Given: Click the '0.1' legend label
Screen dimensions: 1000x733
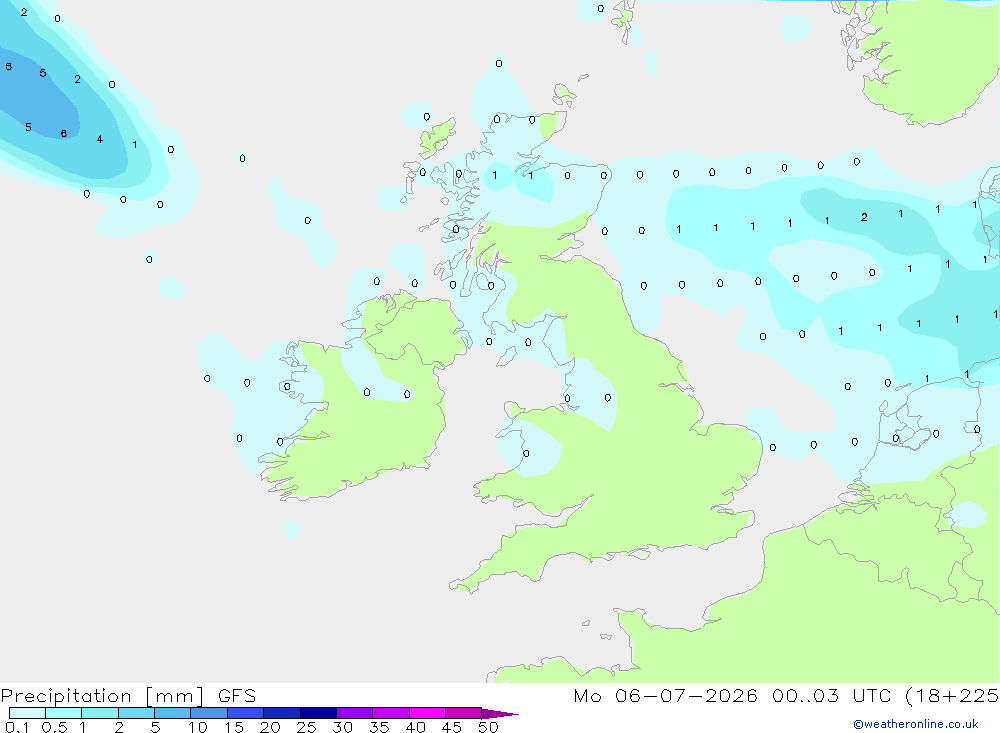Looking at the screenshot, I should tap(17, 727).
